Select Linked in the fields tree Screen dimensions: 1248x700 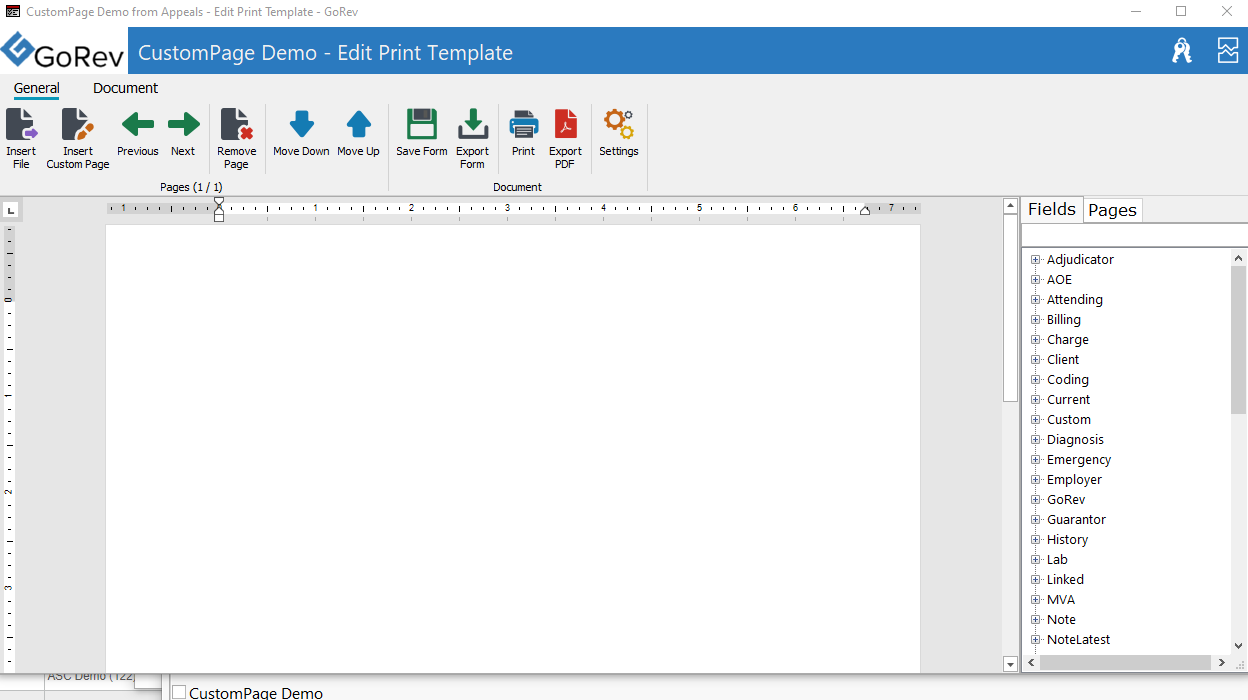click(1065, 580)
